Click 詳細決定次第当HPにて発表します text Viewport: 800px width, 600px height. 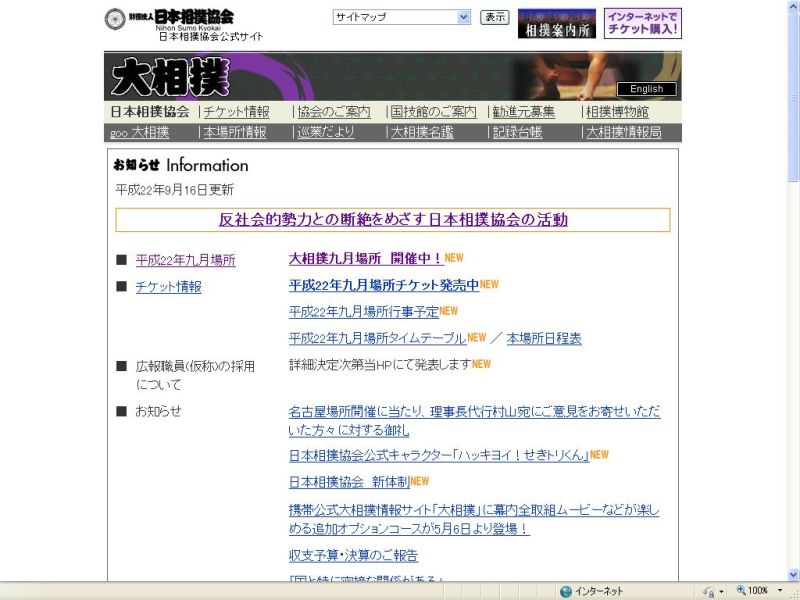click(380, 364)
